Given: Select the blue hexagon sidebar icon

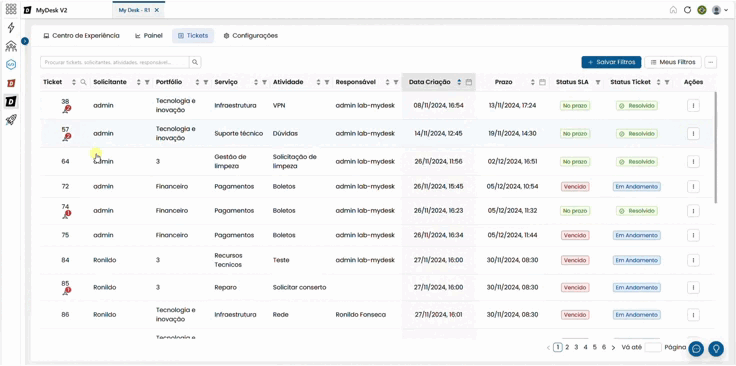Looking at the screenshot, I should [11, 64].
